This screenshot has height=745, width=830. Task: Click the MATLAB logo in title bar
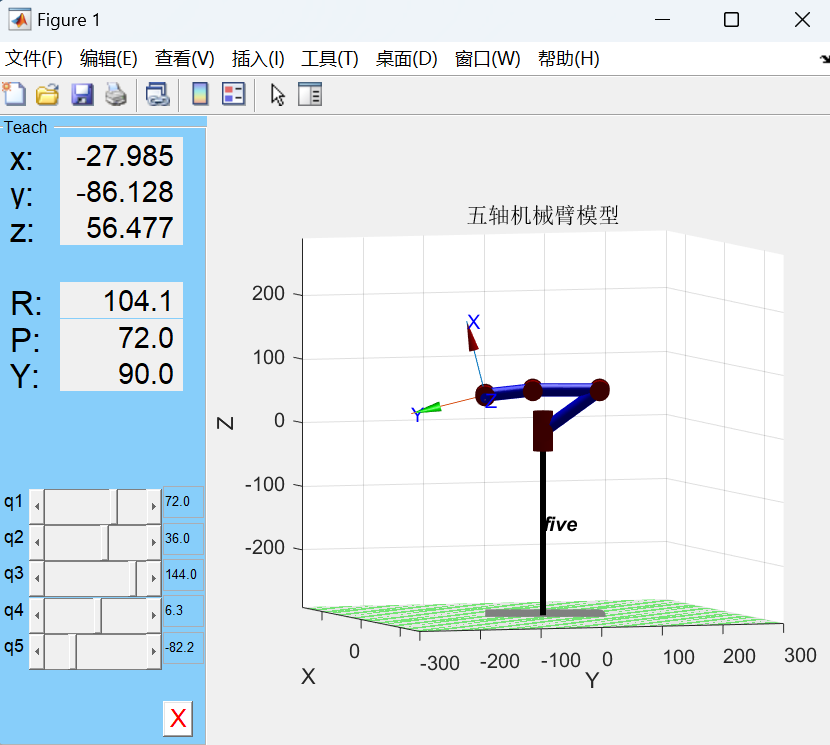point(20,20)
